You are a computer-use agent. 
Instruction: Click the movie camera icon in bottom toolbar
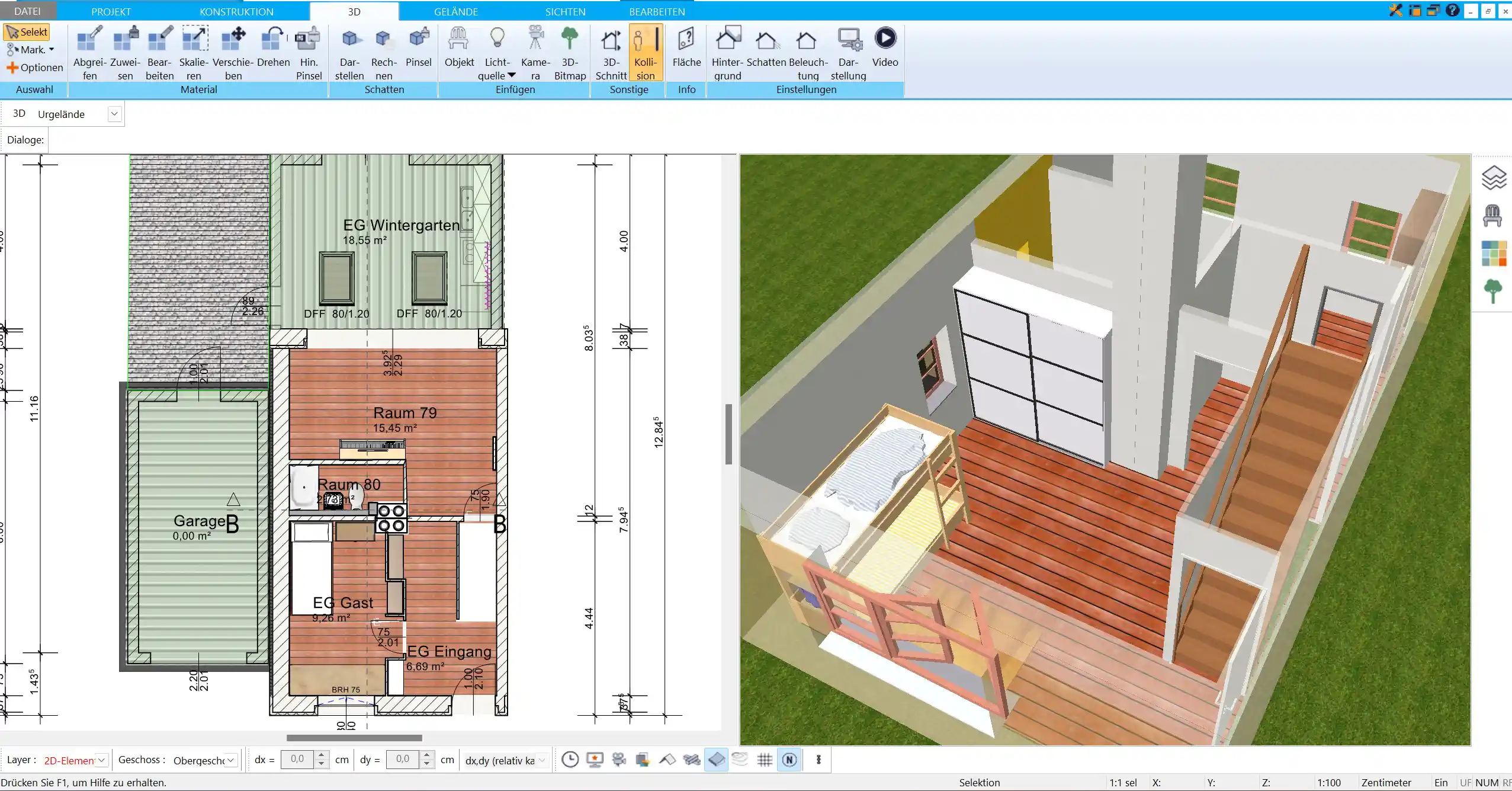pos(619,760)
